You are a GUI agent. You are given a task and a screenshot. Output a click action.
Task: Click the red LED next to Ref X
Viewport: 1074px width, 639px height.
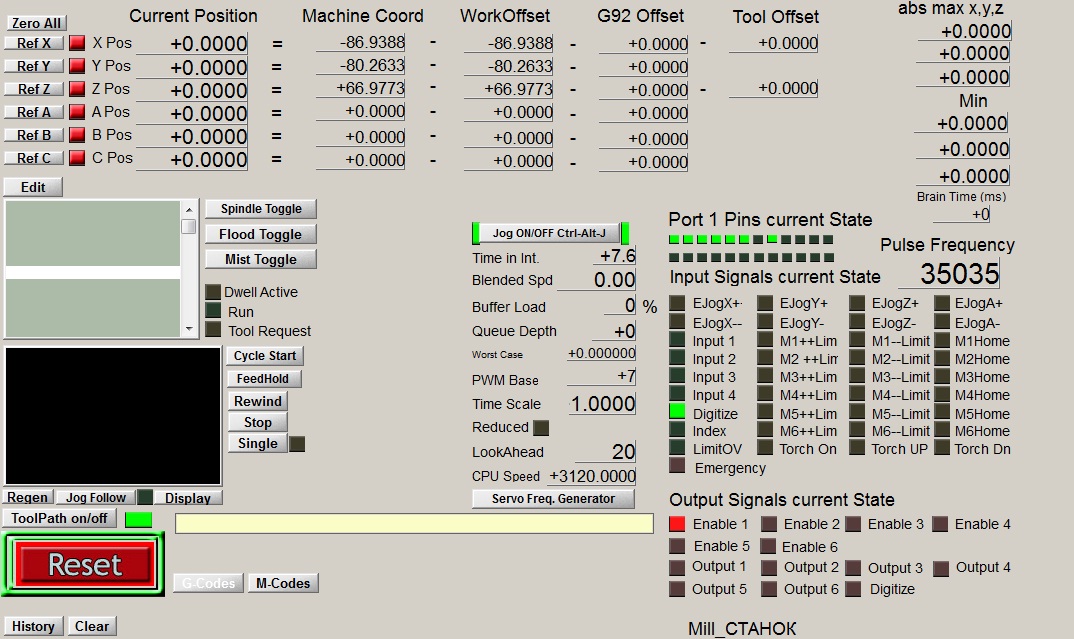click(77, 43)
